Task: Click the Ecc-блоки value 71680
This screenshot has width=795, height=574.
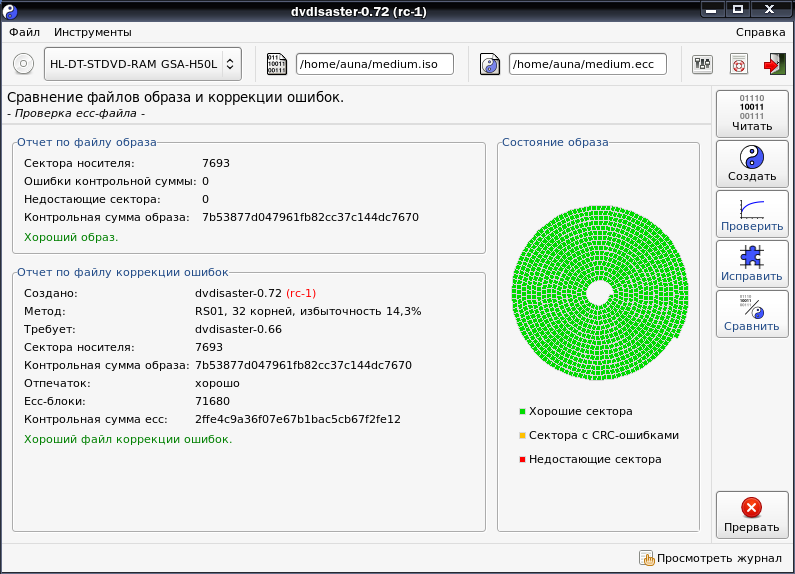Action: tap(212, 401)
